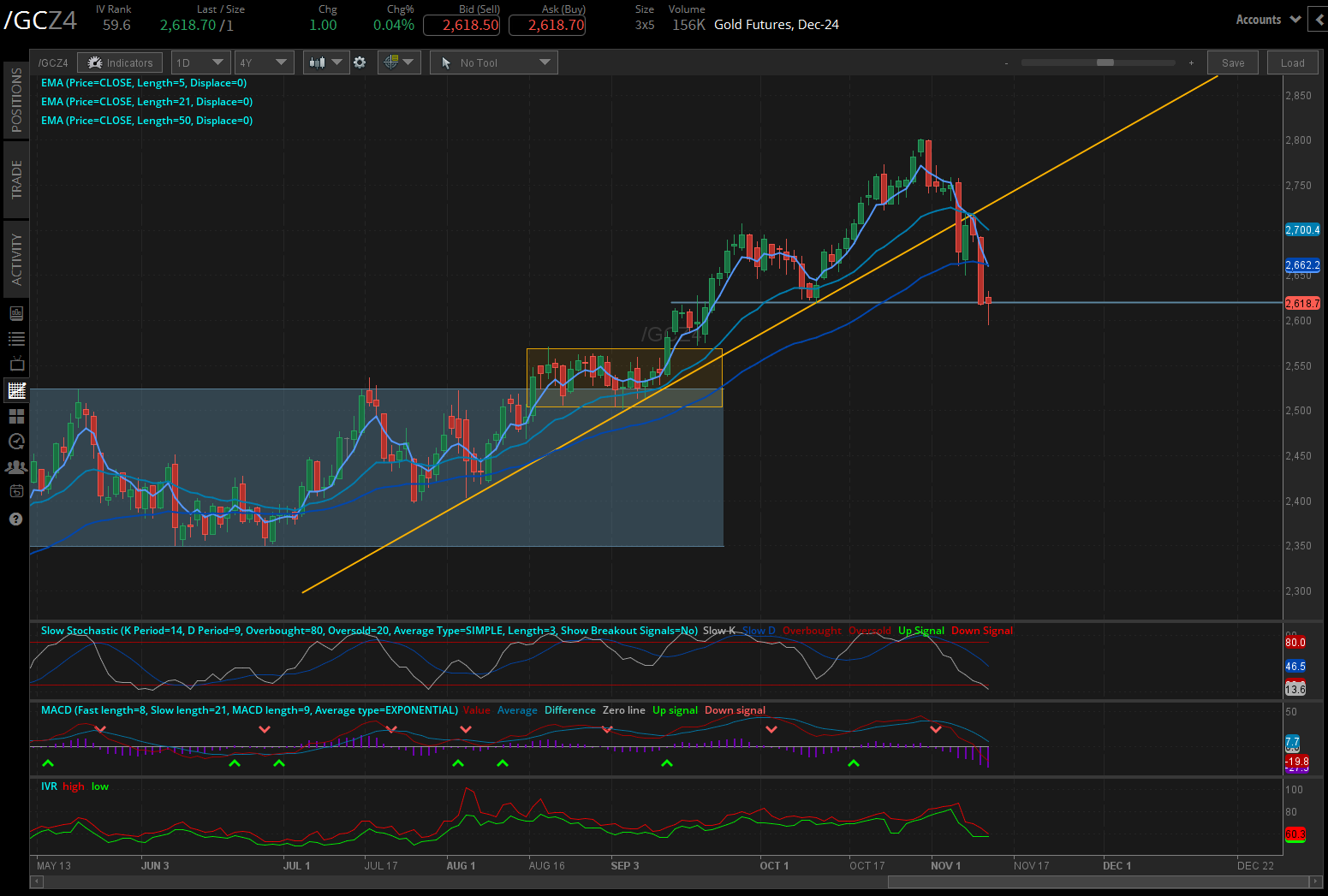Click the Bid (Sell) price 2,618.50

click(x=470, y=25)
